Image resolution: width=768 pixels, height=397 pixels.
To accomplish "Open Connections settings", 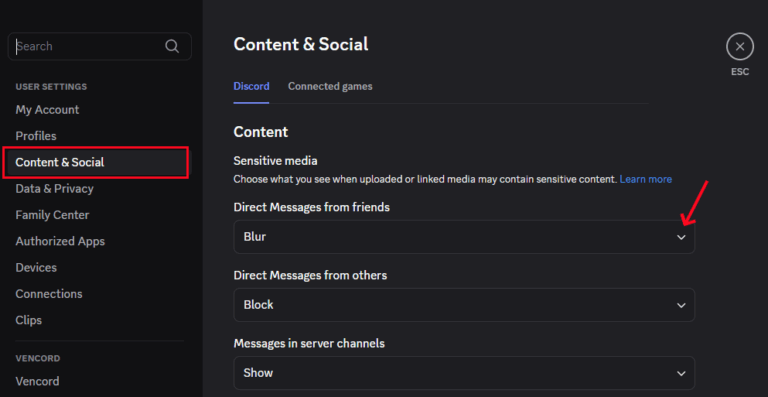I will 49,294.
